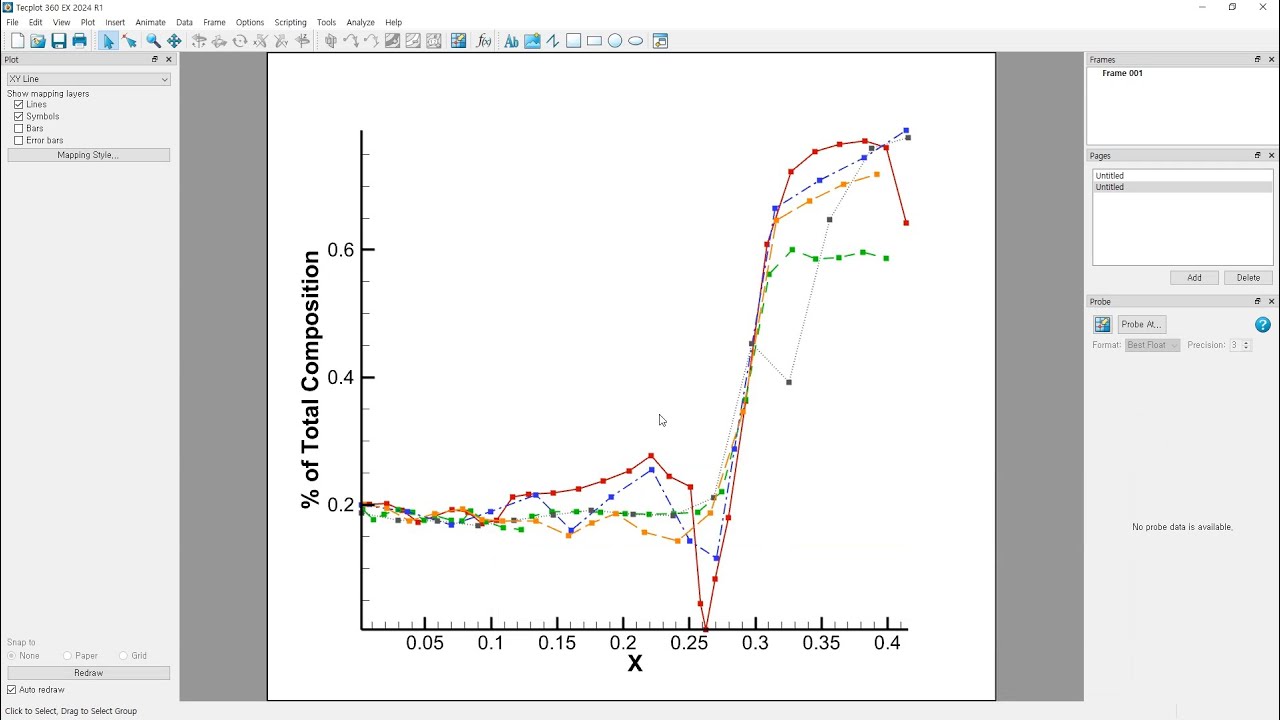Image resolution: width=1280 pixels, height=720 pixels.
Task: Click the Print toolbar icon
Action: click(x=80, y=41)
